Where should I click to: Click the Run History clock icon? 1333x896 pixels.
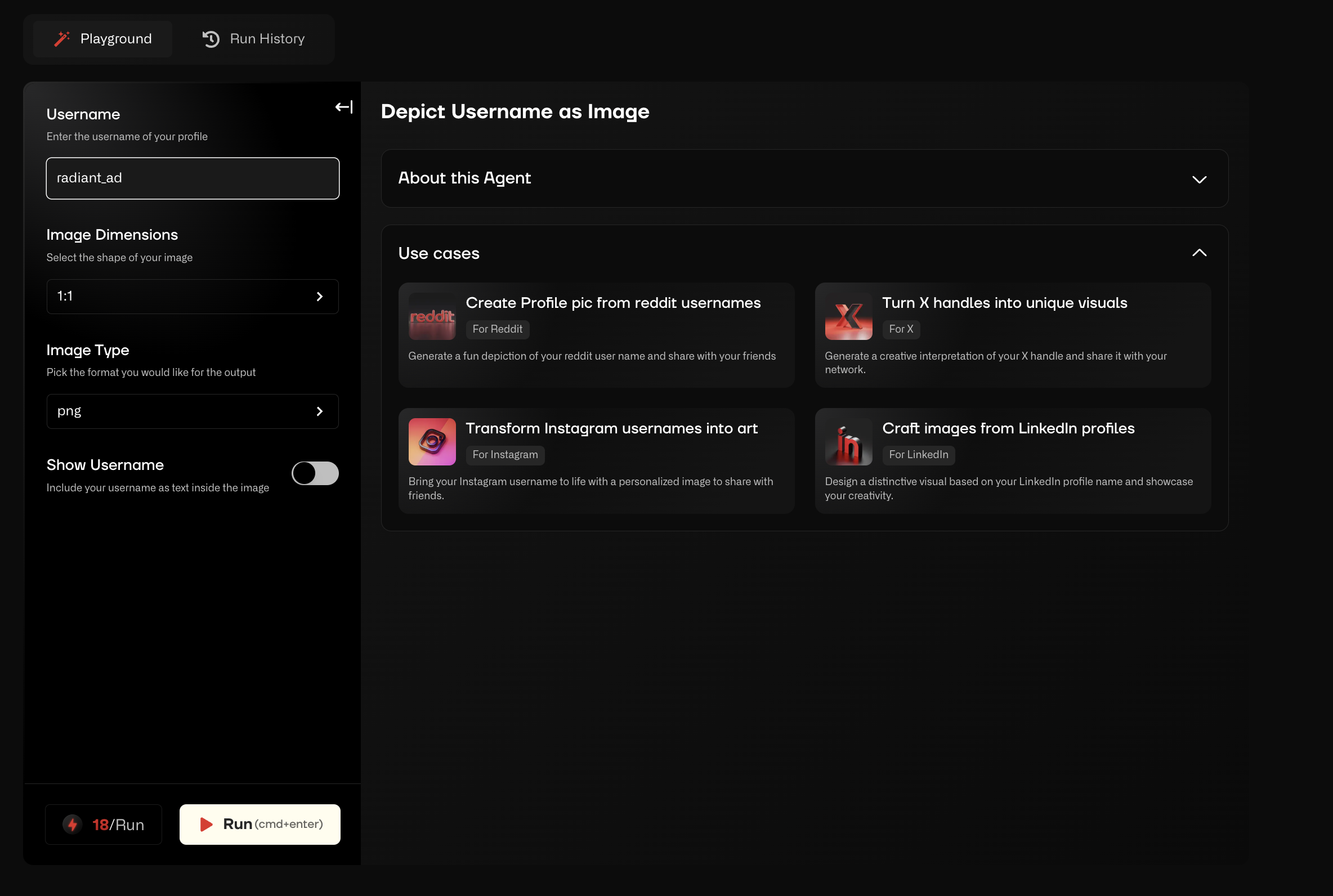coord(211,39)
